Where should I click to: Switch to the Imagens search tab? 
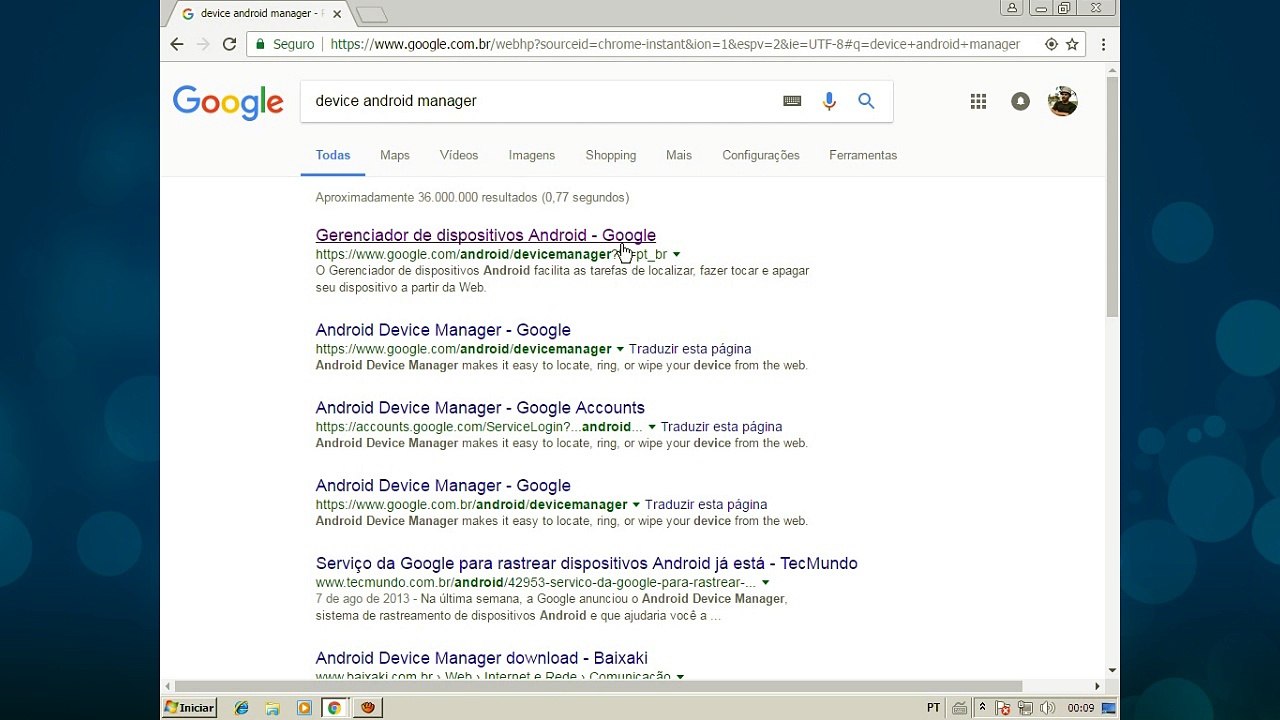(531, 155)
